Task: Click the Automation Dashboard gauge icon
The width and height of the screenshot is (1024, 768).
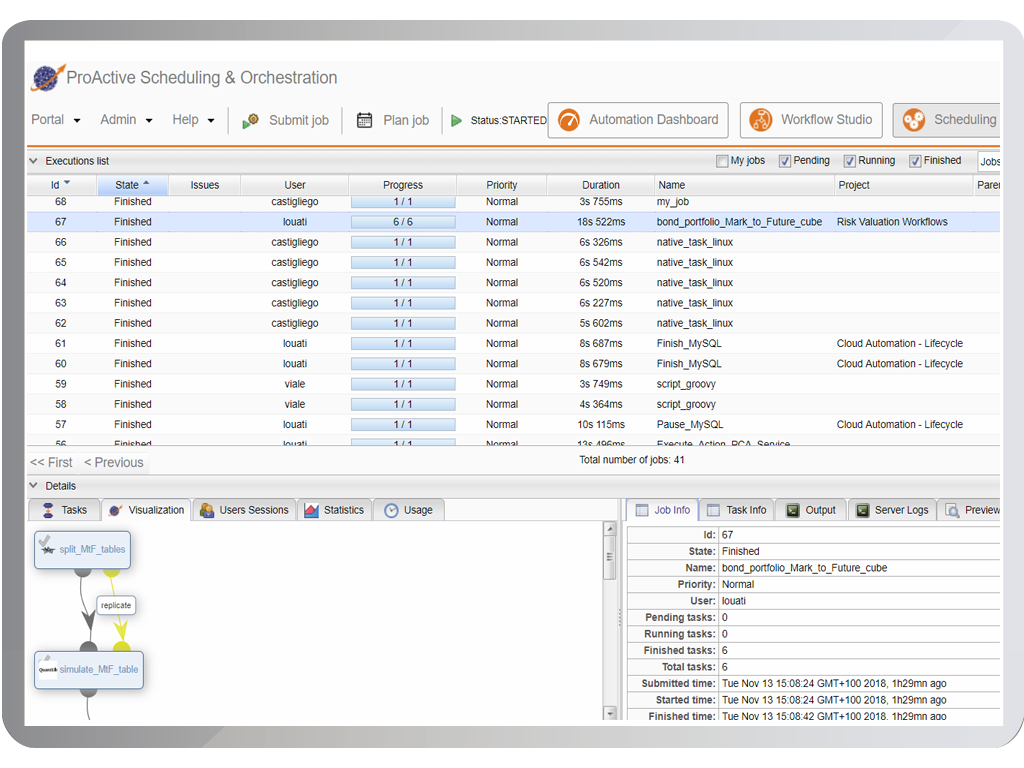Action: coord(569,120)
